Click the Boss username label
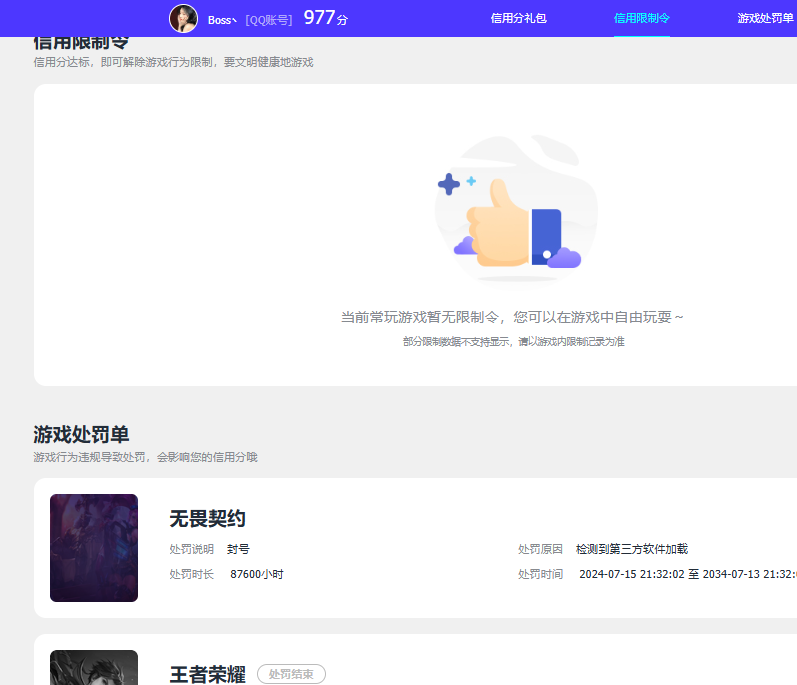This screenshot has width=797, height=685. pyautogui.click(x=222, y=20)
